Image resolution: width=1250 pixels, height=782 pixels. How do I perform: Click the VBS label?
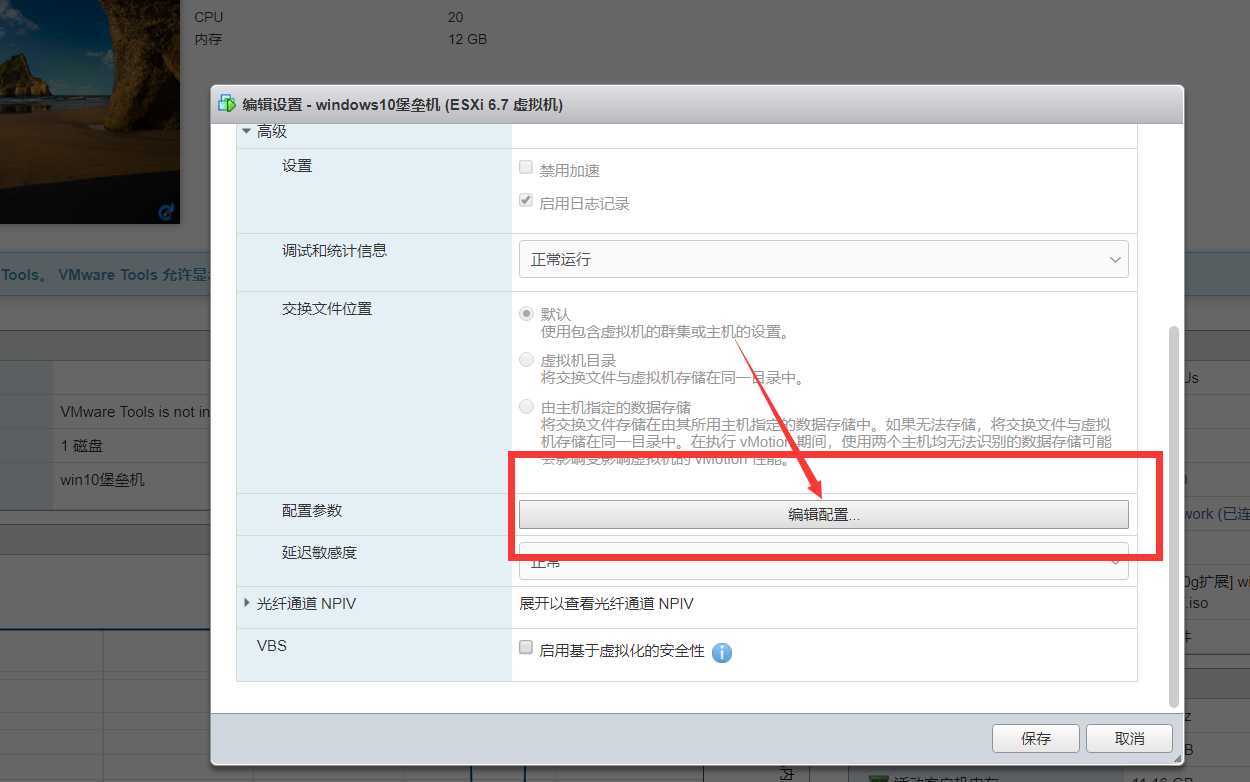[272, 645]
